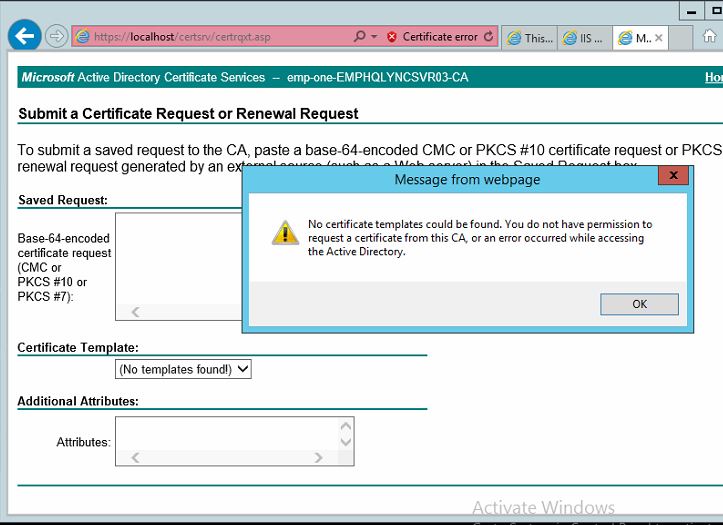Viewport: 723px width, 525px height.
Task: View the Certificate error details text
Action: 440,36
